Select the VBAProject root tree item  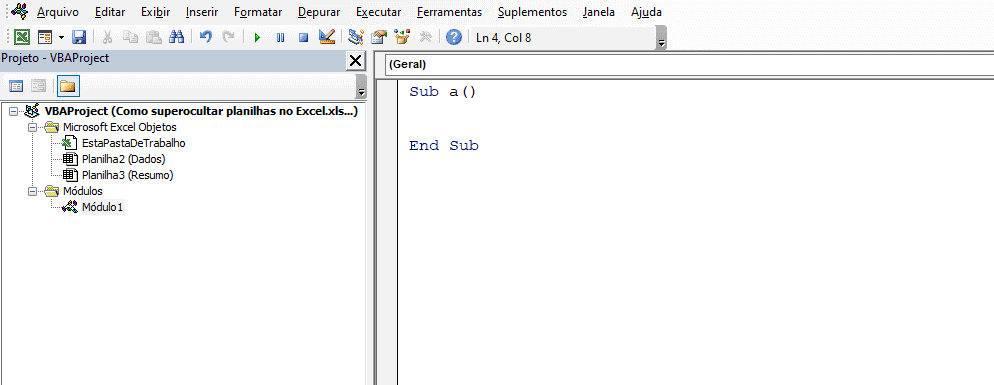pos(201,112)
